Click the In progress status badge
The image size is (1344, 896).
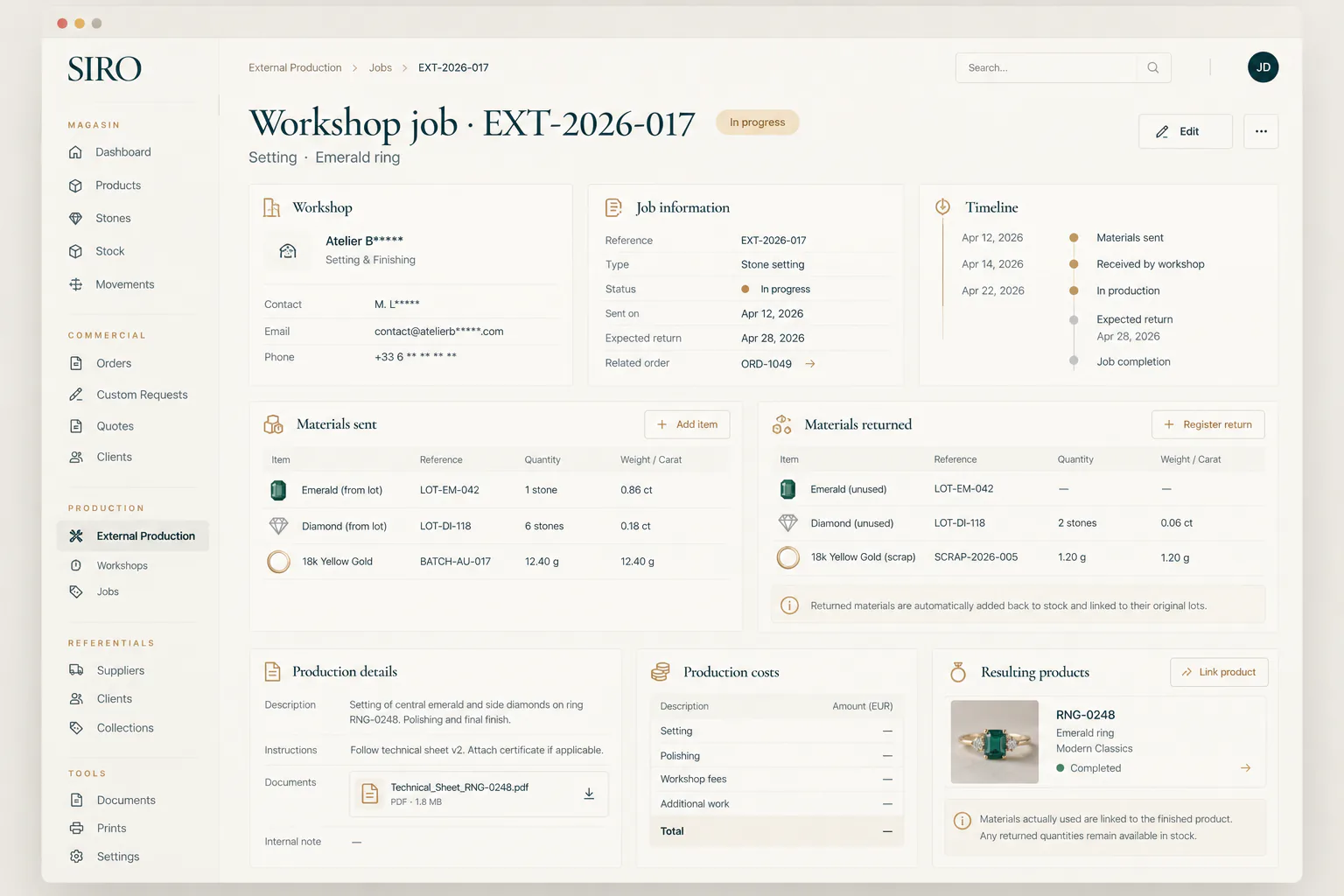point(758,122)
